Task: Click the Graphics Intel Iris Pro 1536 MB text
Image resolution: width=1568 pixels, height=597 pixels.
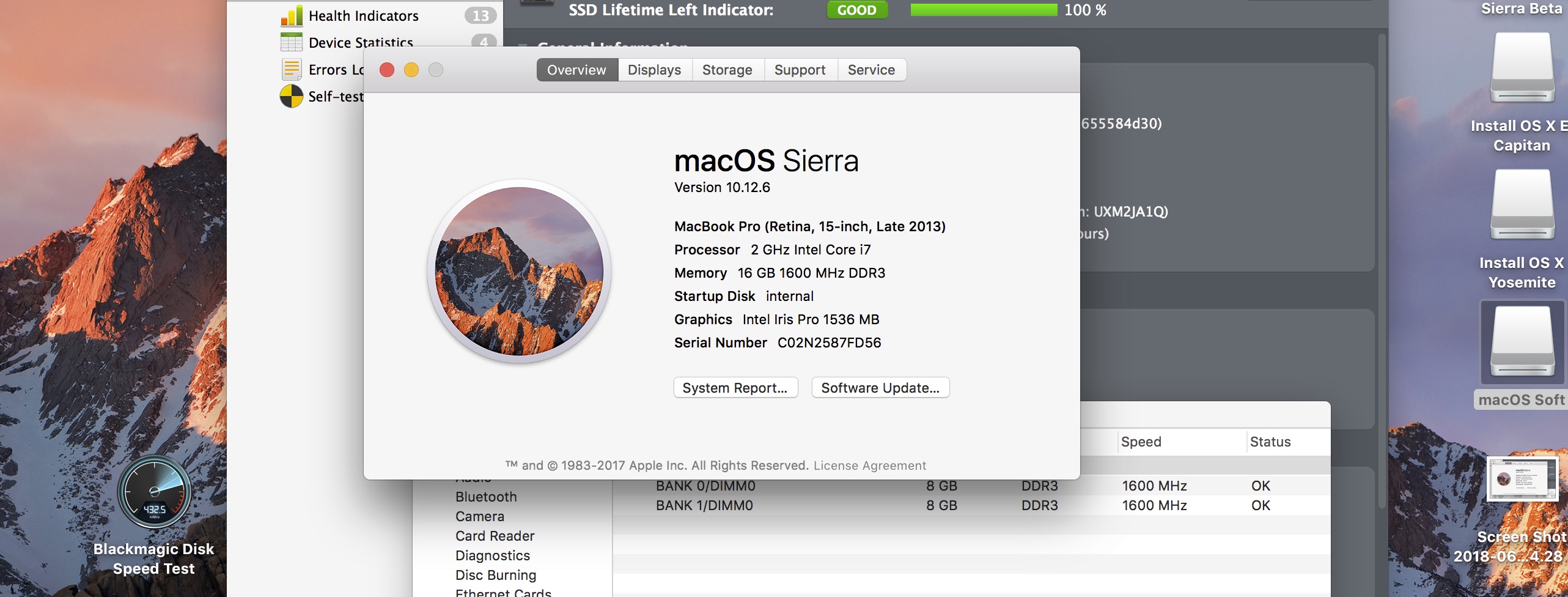Action: click(x=776, y=319)
